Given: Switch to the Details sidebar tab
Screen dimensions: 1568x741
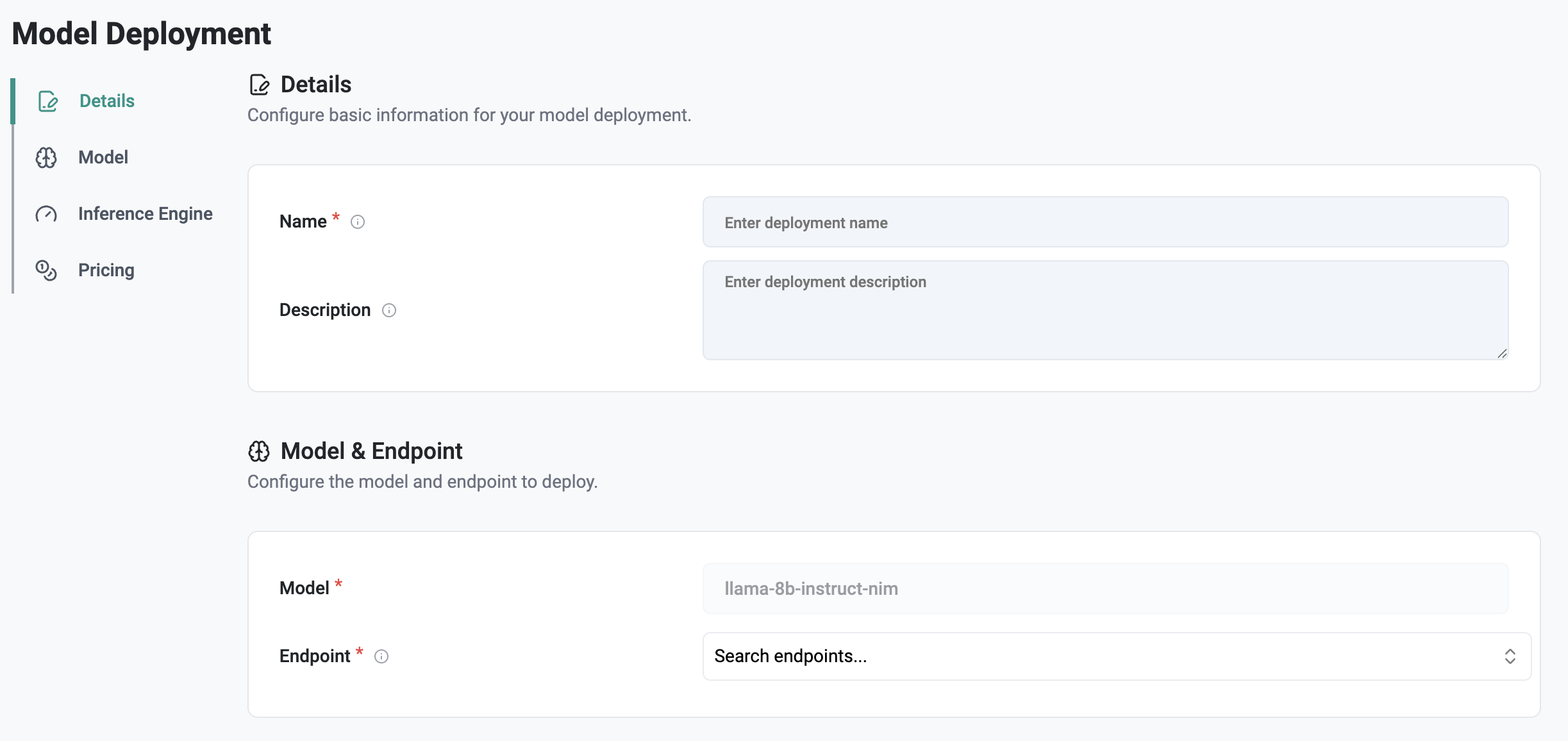Looking at the screenshot, I should pyautogui.click(x=107, y=101).
